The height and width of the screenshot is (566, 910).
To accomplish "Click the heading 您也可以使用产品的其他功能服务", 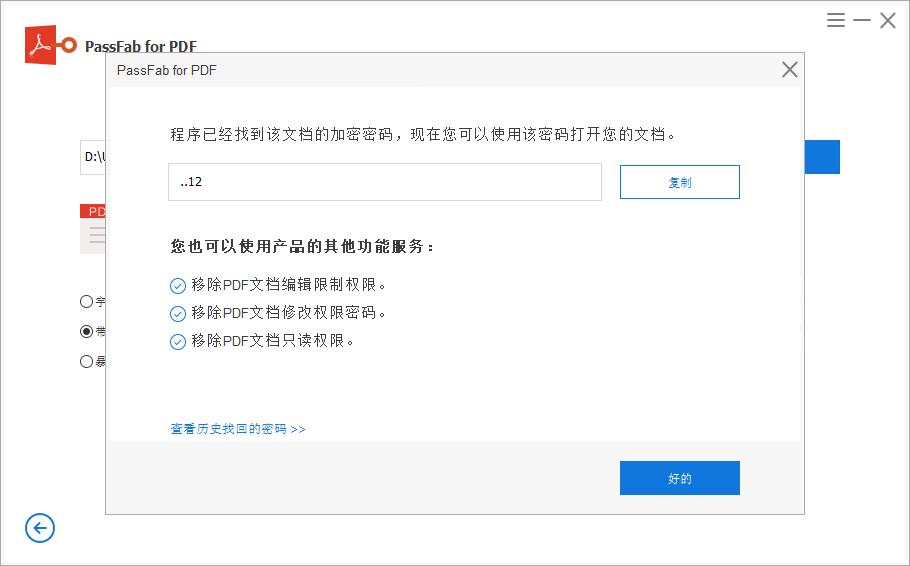I will pos(302,246).
